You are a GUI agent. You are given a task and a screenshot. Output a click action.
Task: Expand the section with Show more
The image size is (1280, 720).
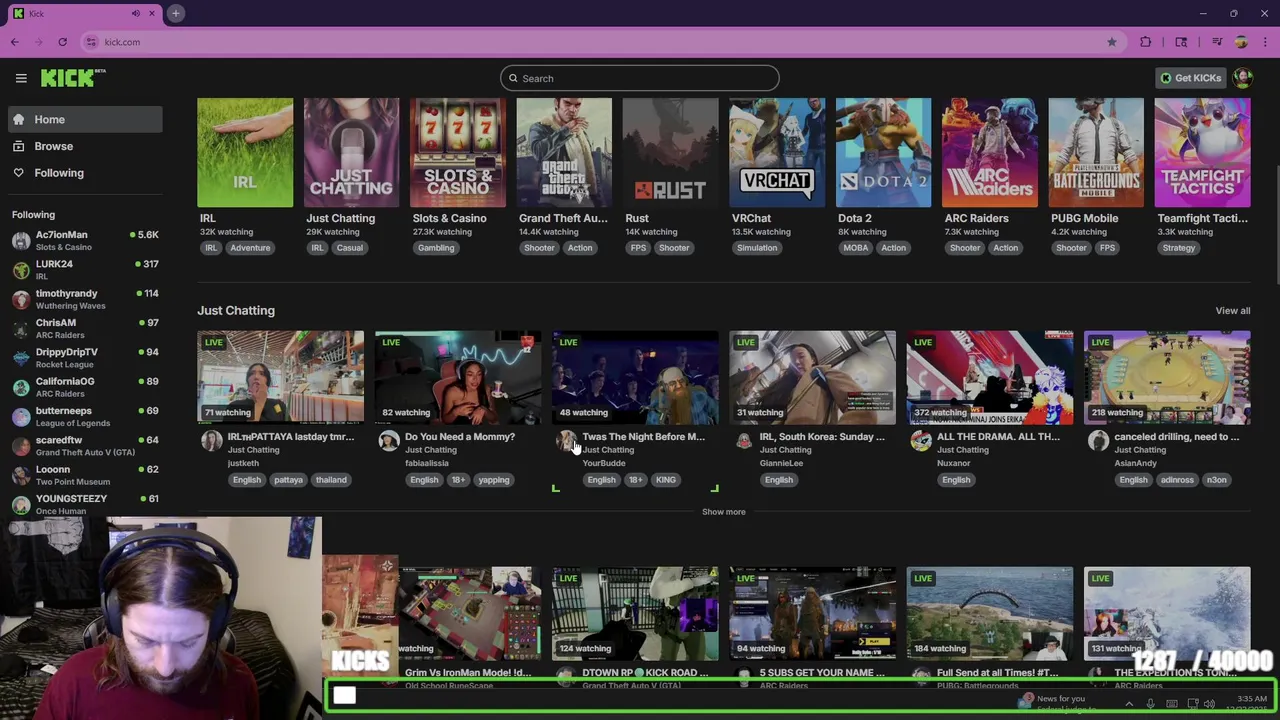[723, 512]
